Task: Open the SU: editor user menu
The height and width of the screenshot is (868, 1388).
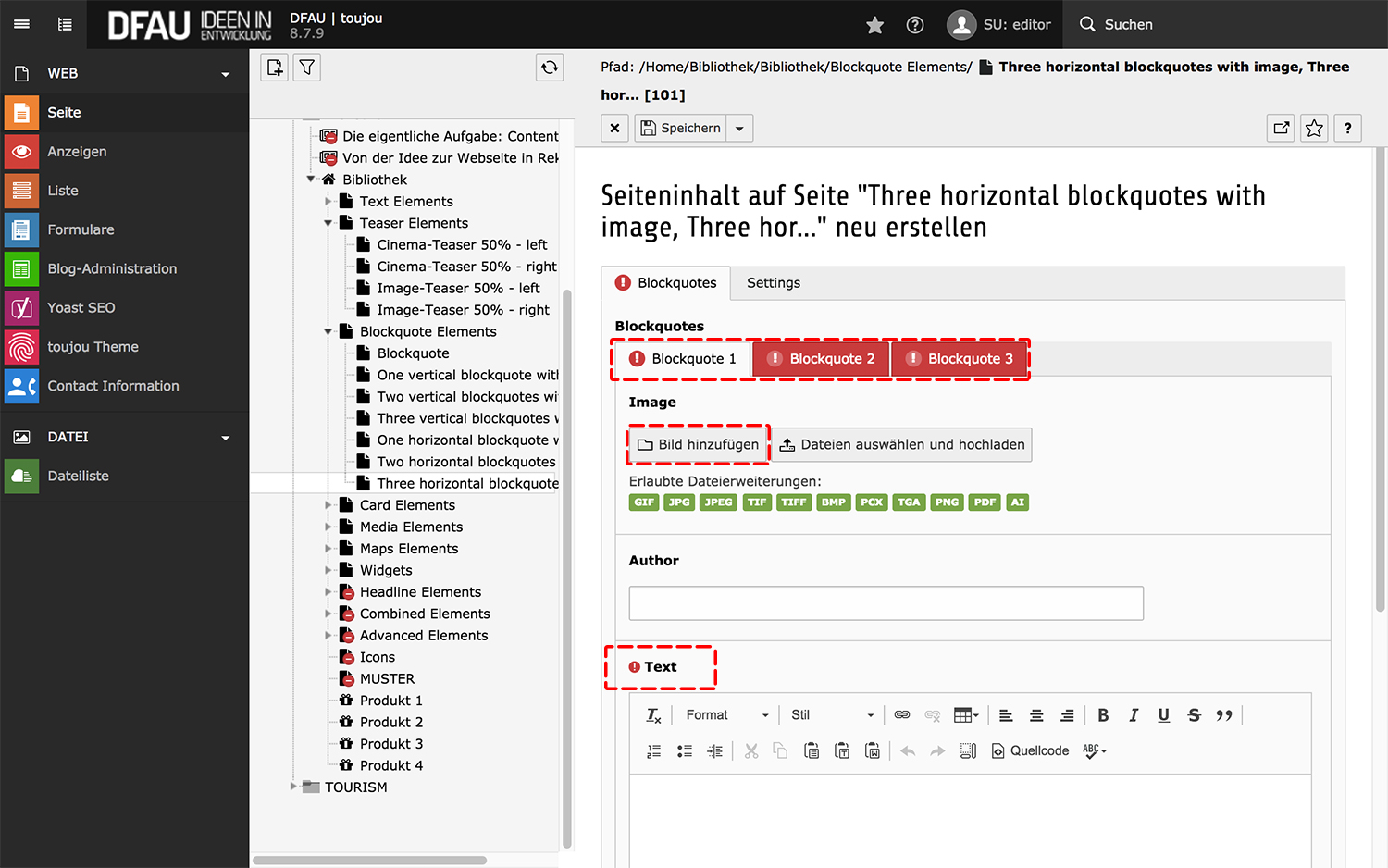Action: [999, 25]
